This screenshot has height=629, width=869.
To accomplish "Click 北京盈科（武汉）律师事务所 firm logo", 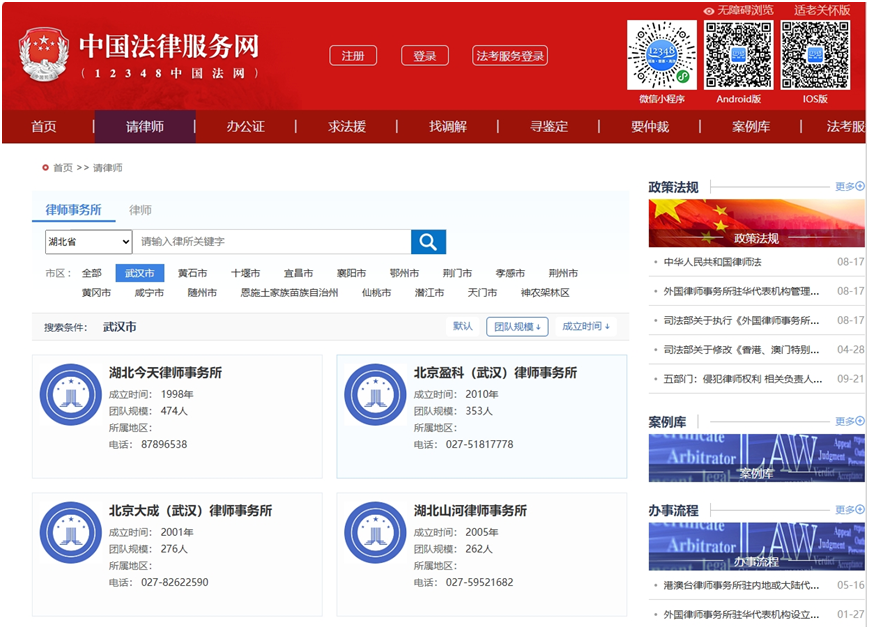I will point(375,395).
